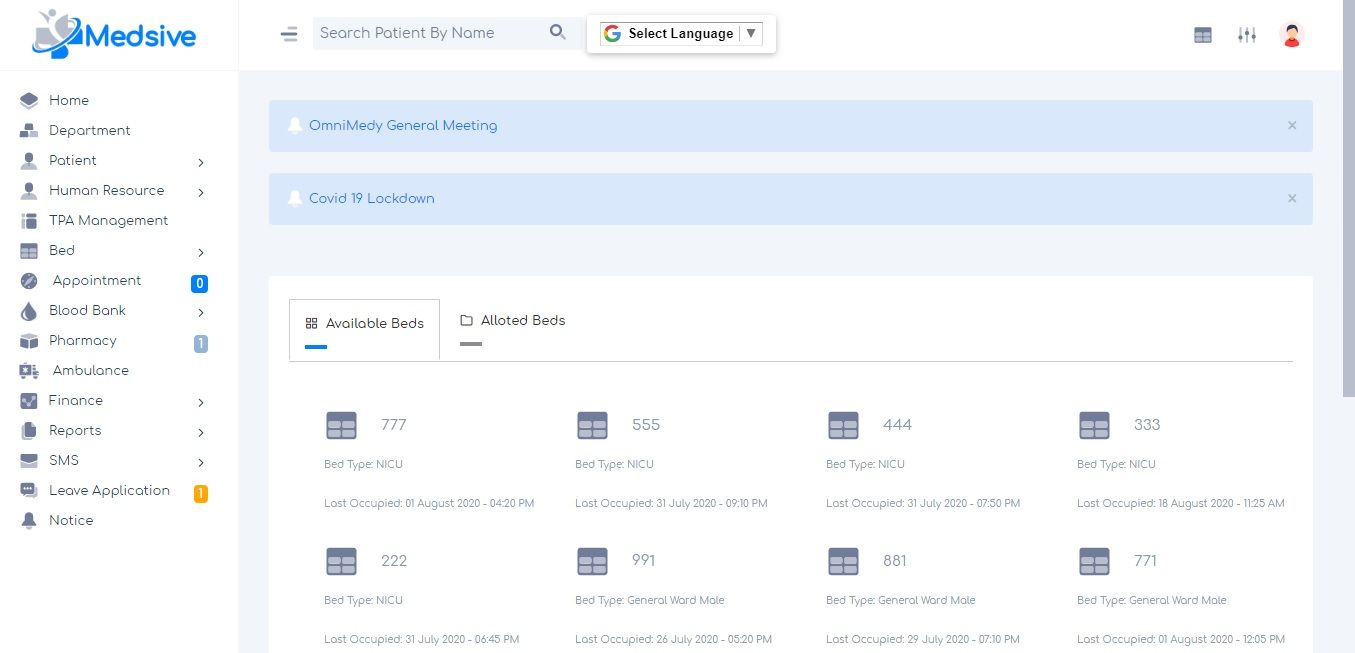
Task: Dismiss the OmniMedy General Meeting notice
Action: [x=1292, y=126]
